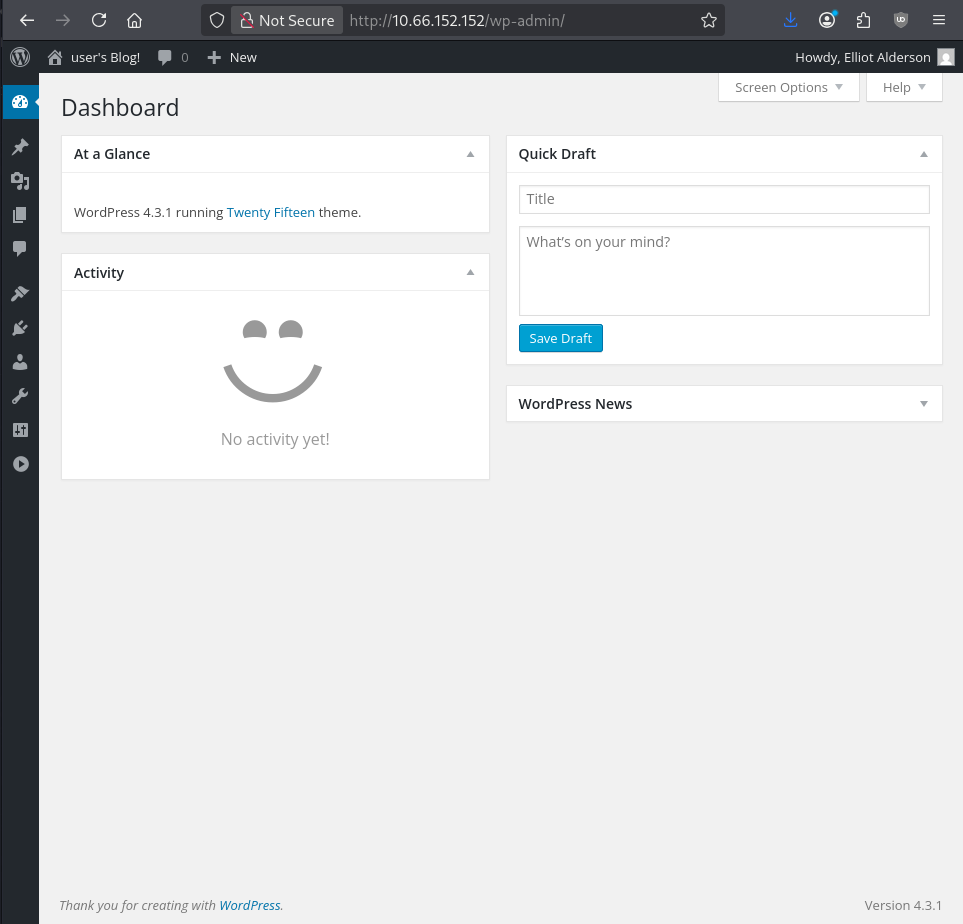Collapse the At a Glance panel
Screen dimensions: 963x924
(470, 154)
